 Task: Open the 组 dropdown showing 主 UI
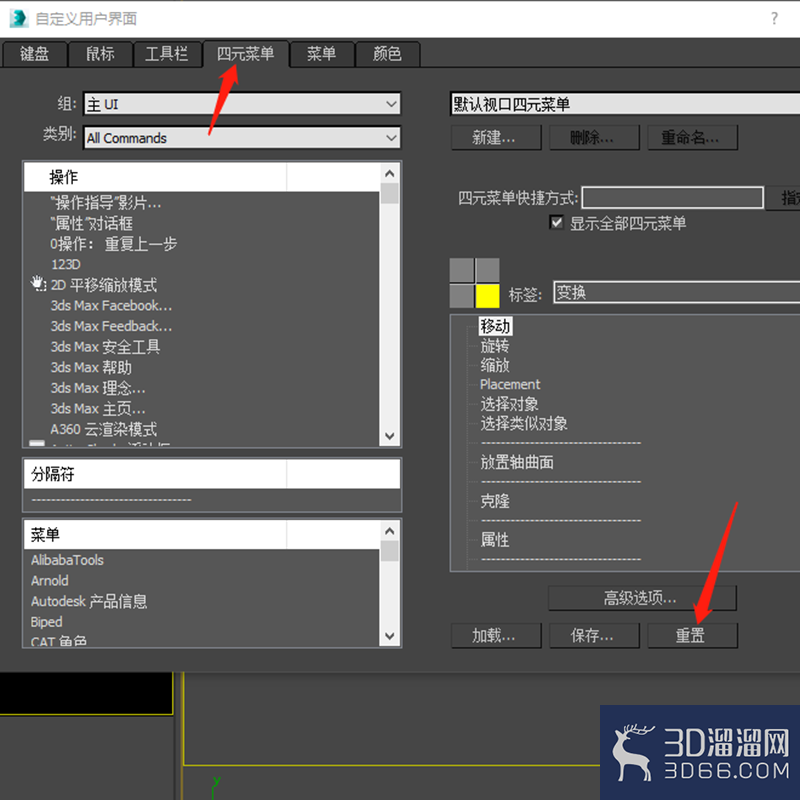coord(242,104)
